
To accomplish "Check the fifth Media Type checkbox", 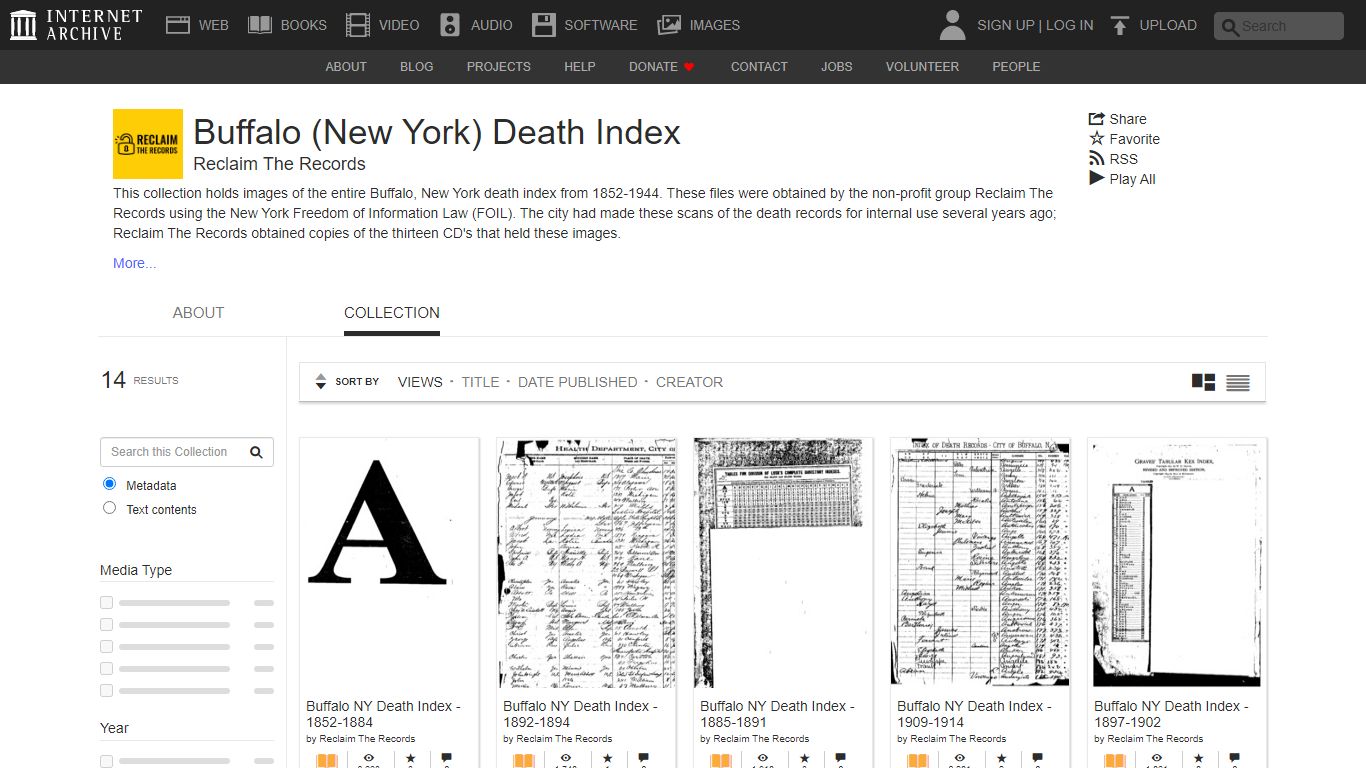I will pyautogui.click(x=107, y=691).
